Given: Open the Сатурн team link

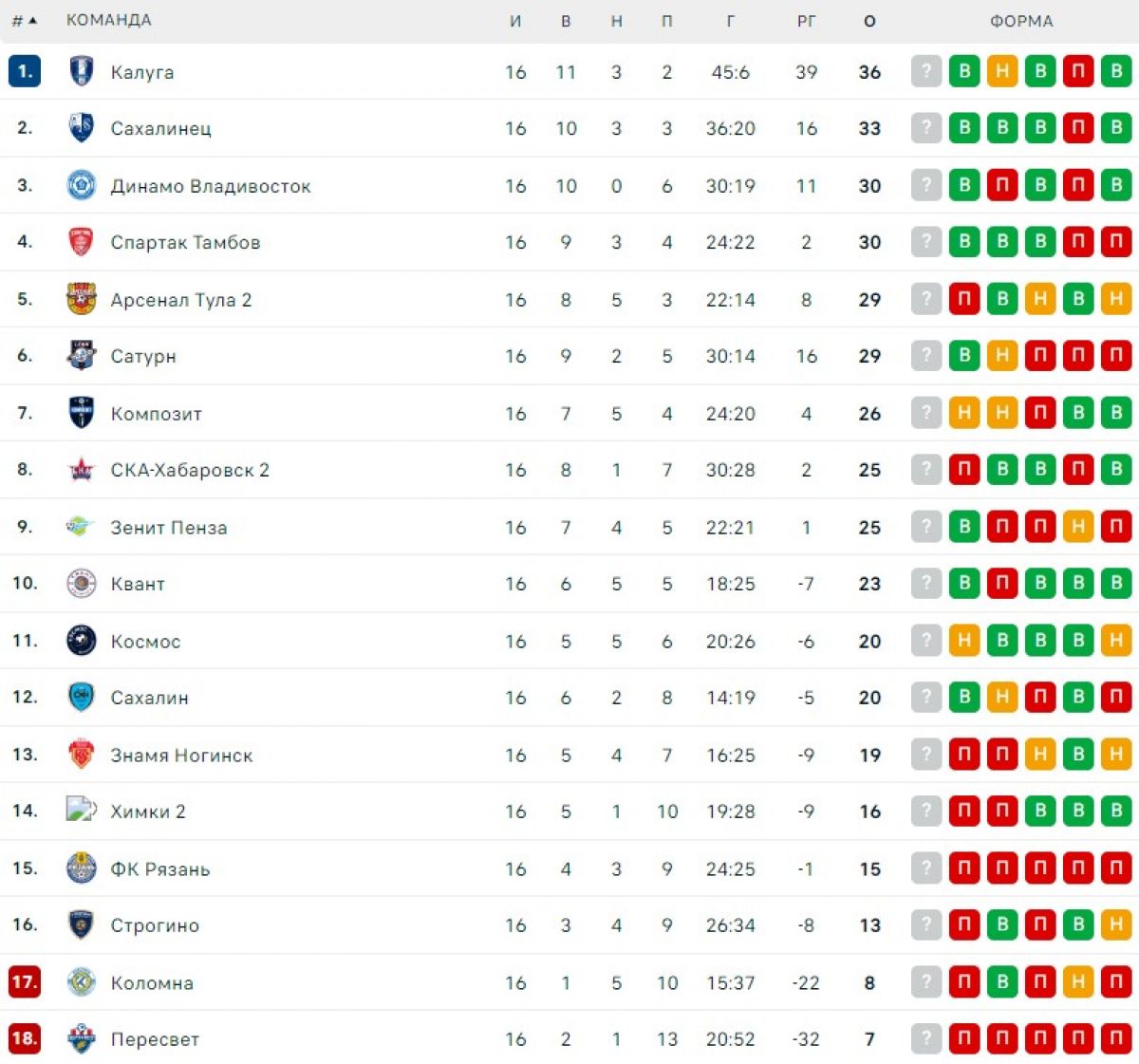Looking at the screenshot, I should click(143, 357).
